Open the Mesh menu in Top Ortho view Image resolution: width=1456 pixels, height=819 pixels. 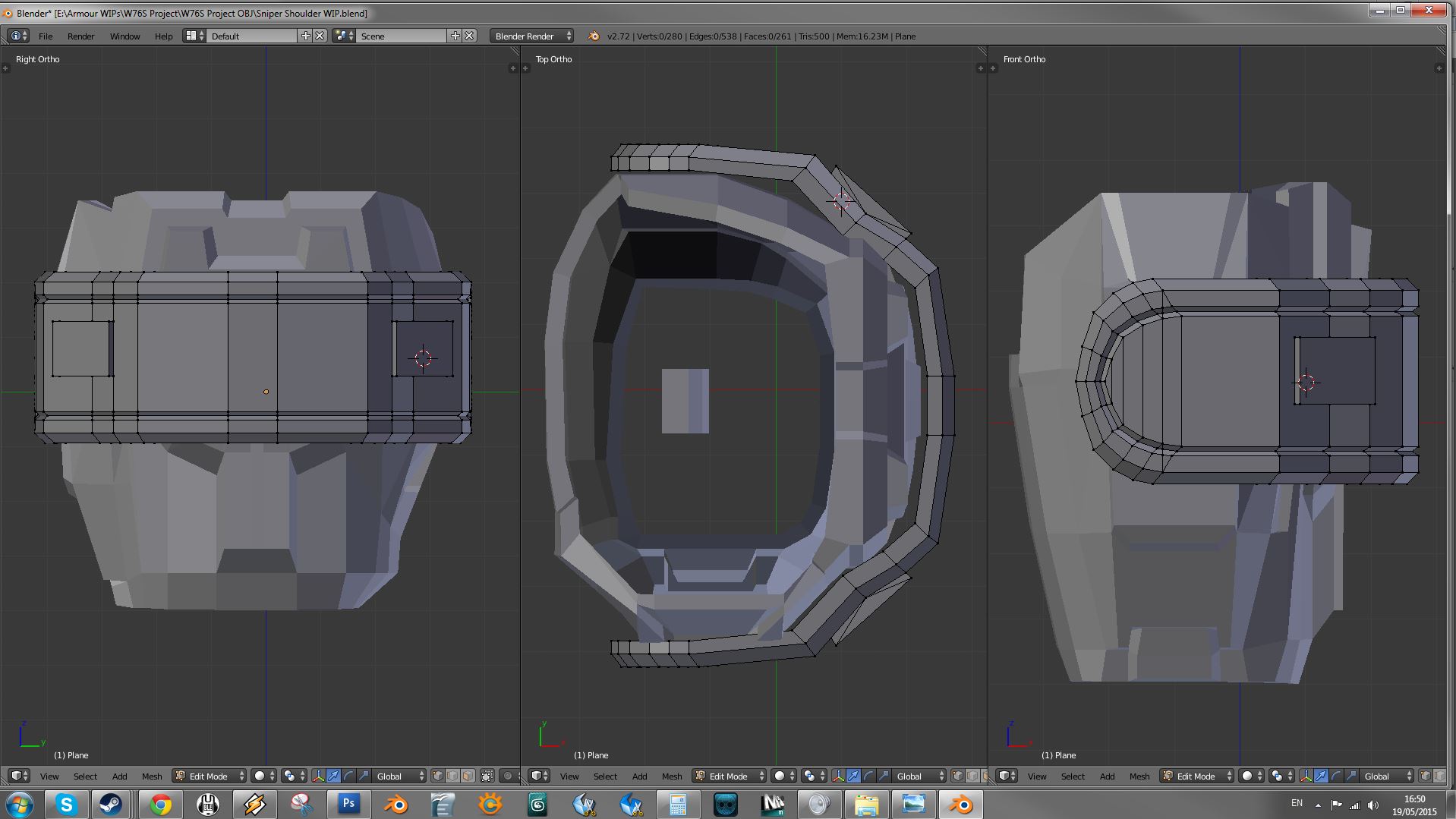[672, 776]
